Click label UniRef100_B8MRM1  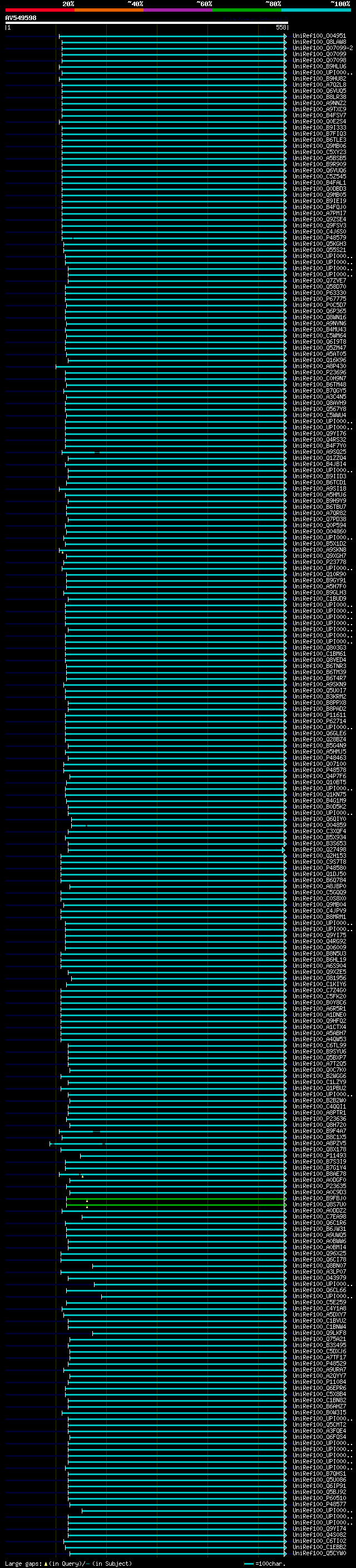coord(319,917)
